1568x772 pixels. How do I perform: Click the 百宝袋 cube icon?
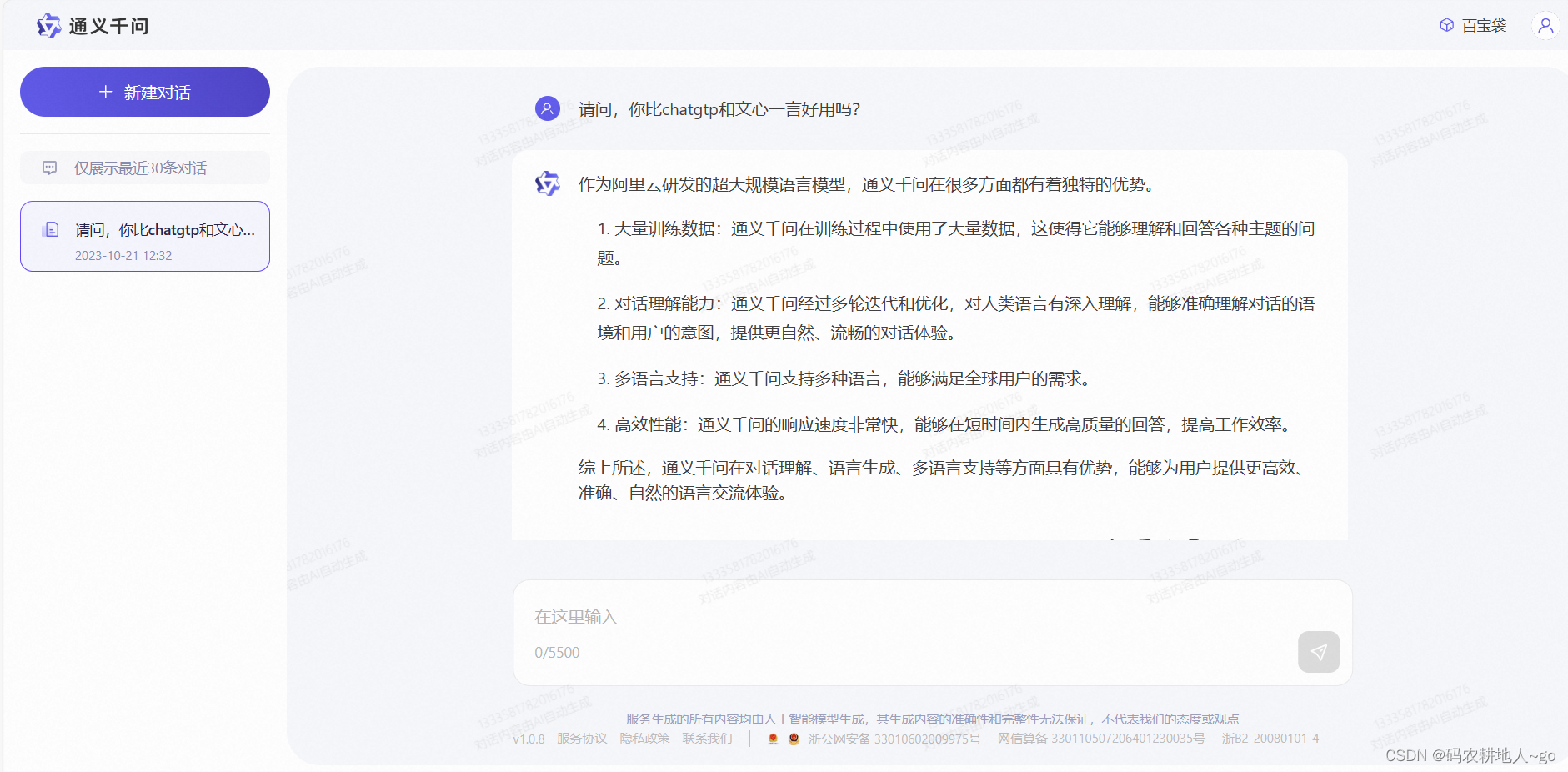[1447, 26]
